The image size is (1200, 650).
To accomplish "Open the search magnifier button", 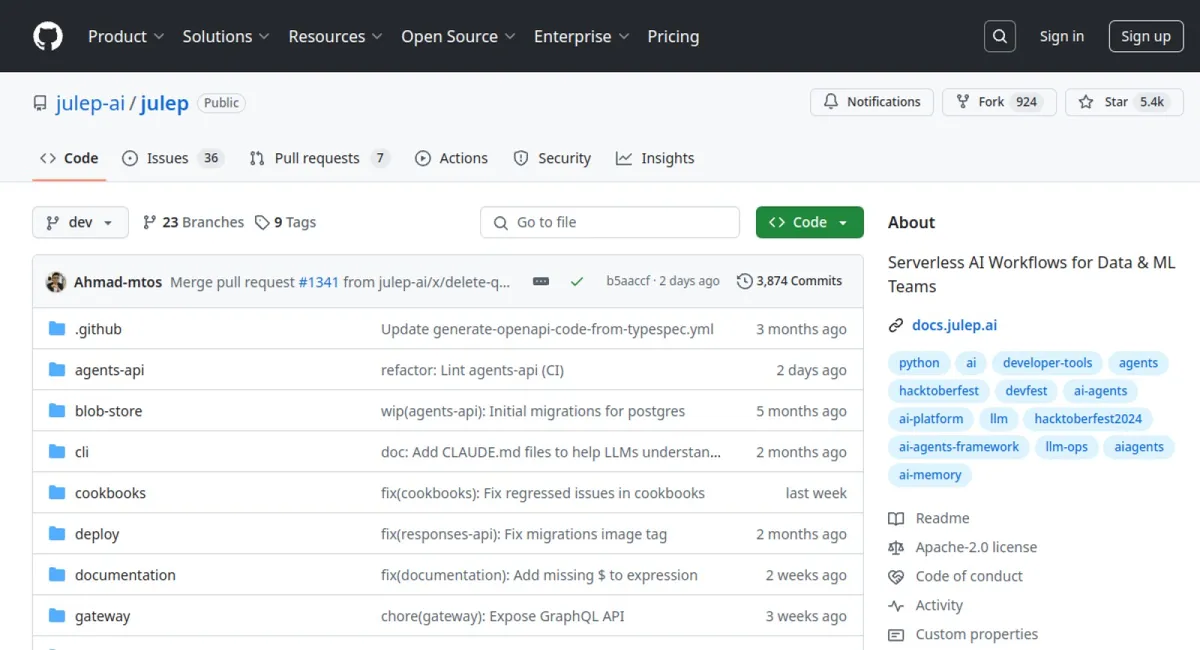I will click(1000, 36).
